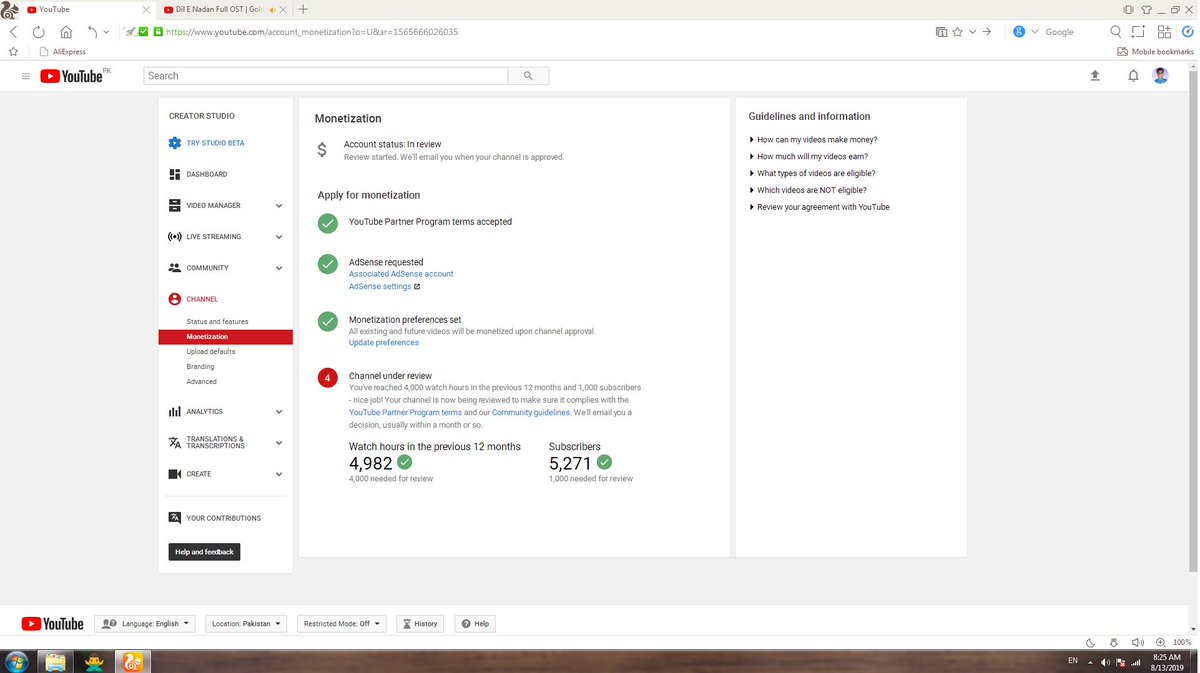Open the account avatar menu
This screenshot has width=1200, height=673.
click(1161, 75)
